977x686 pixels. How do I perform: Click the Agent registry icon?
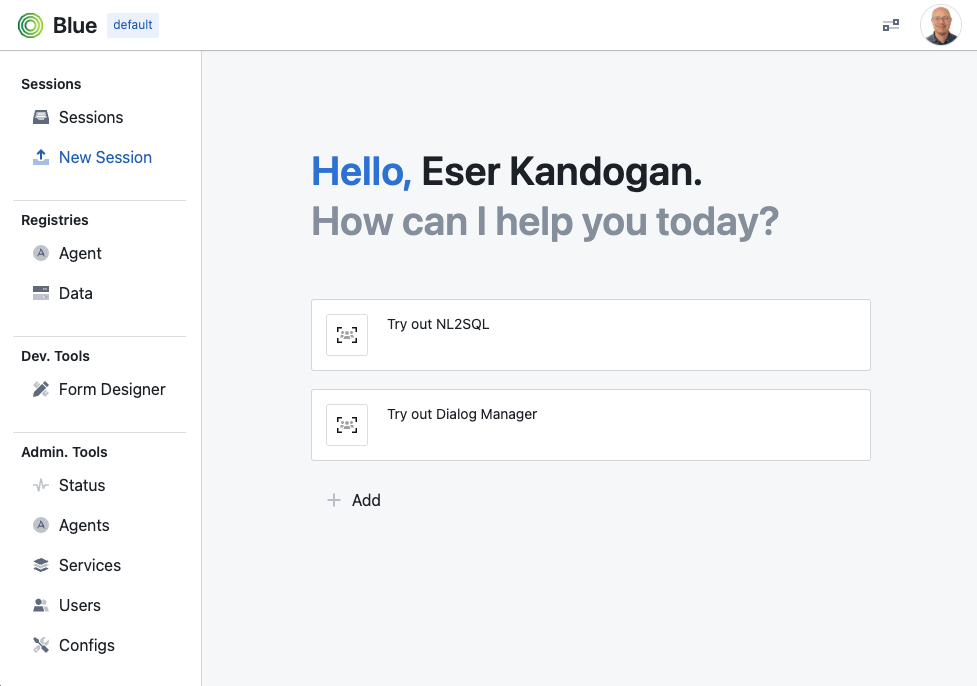point(41,253)
